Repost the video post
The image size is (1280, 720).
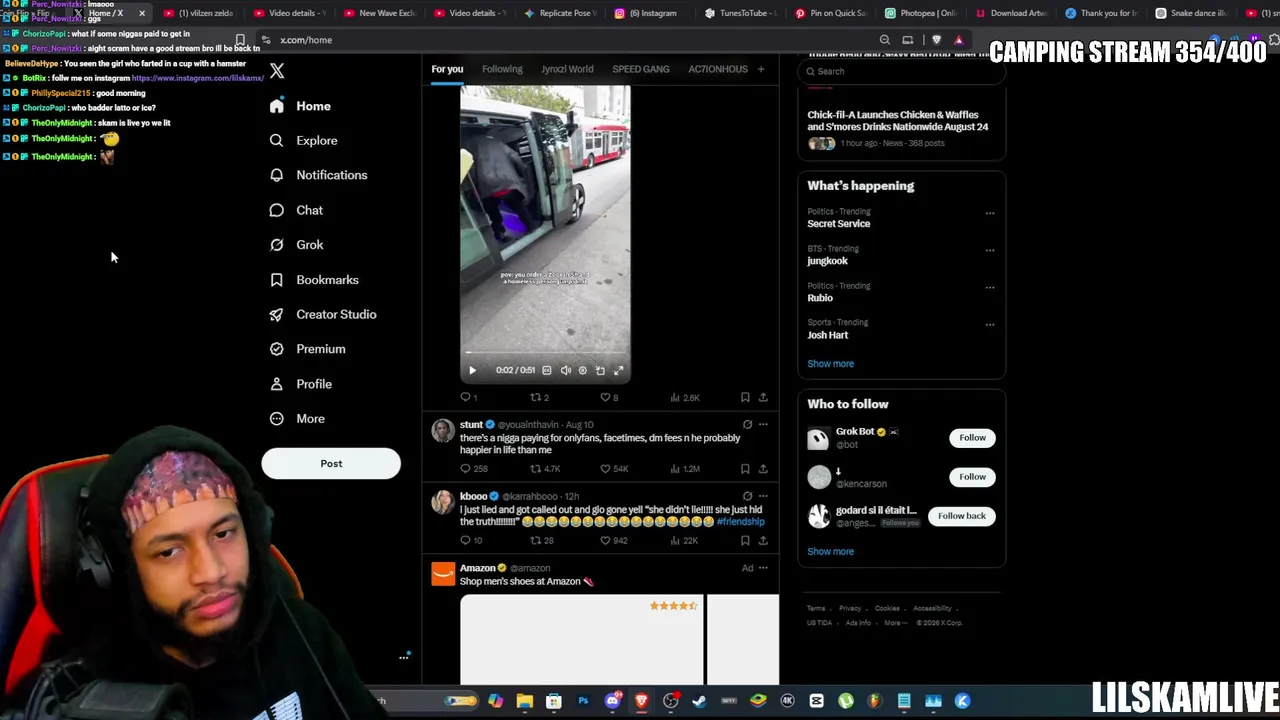539,398
